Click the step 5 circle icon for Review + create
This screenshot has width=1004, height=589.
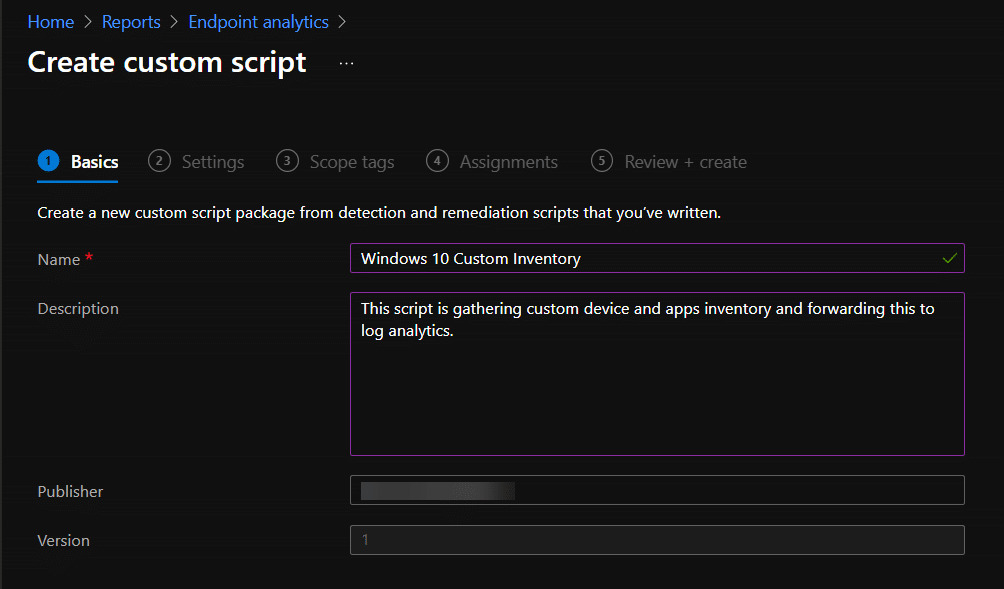602,161
